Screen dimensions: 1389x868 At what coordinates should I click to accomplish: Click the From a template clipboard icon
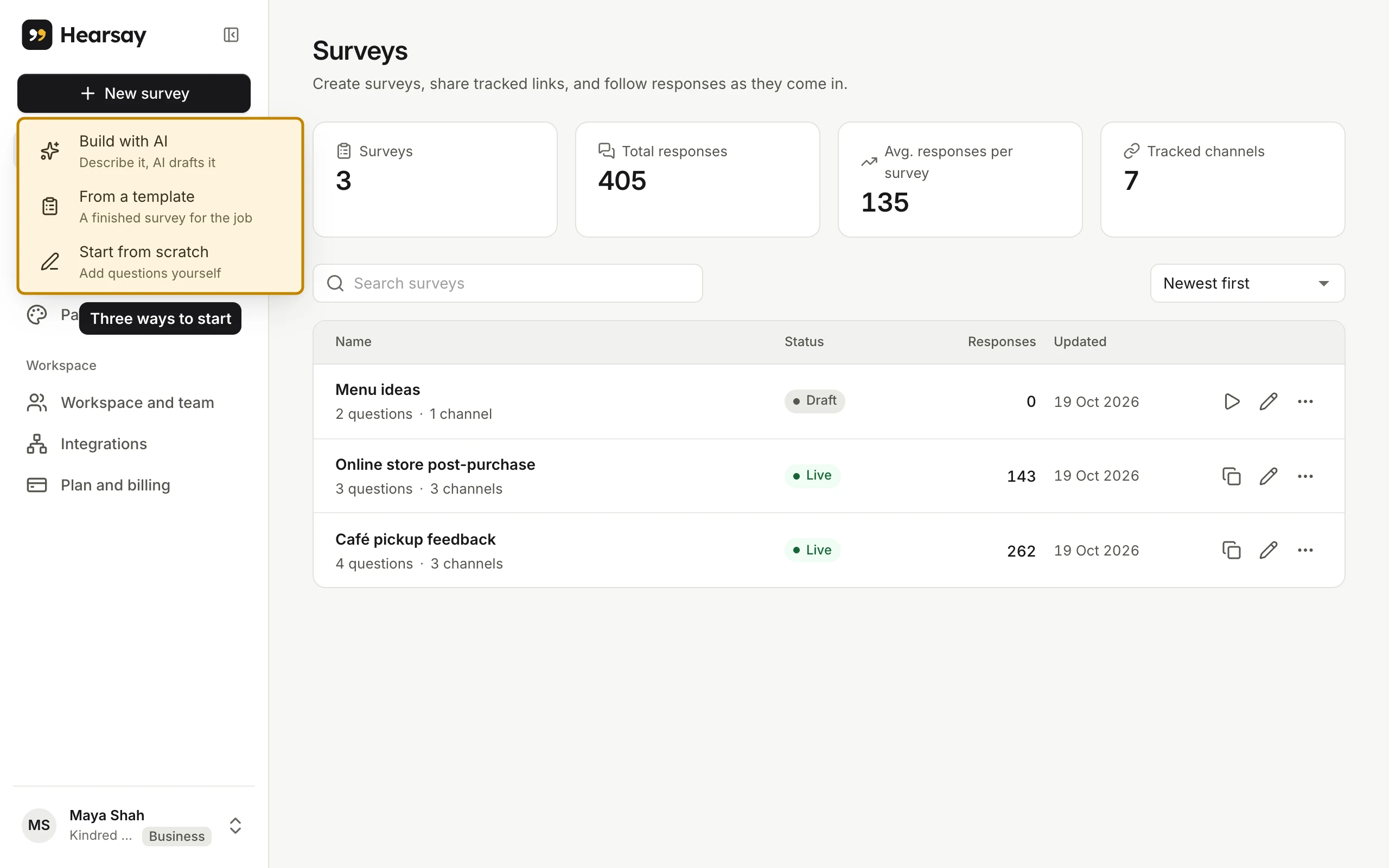[50, 206]
